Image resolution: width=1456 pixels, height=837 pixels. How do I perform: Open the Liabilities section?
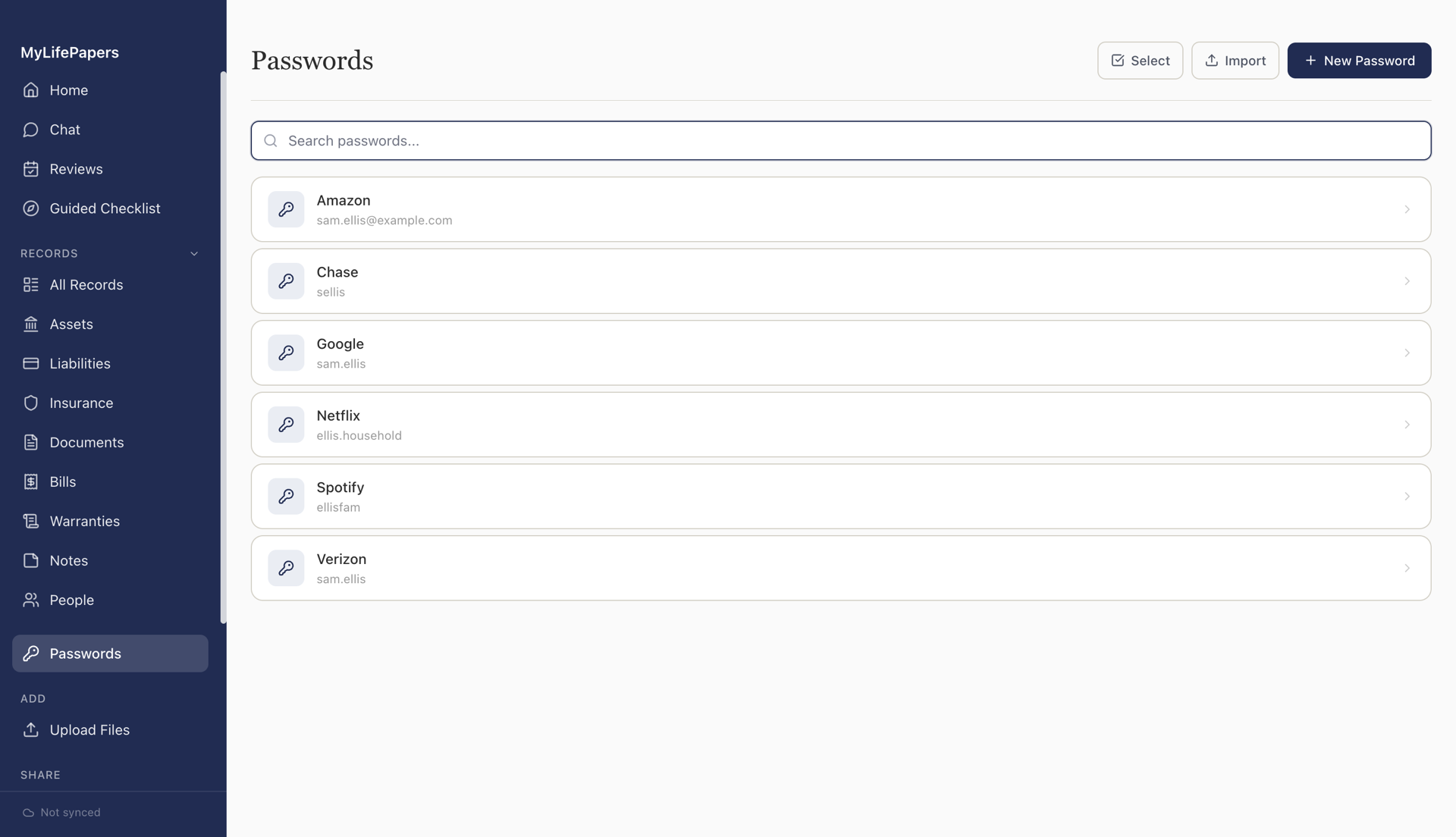pos(110,364)
